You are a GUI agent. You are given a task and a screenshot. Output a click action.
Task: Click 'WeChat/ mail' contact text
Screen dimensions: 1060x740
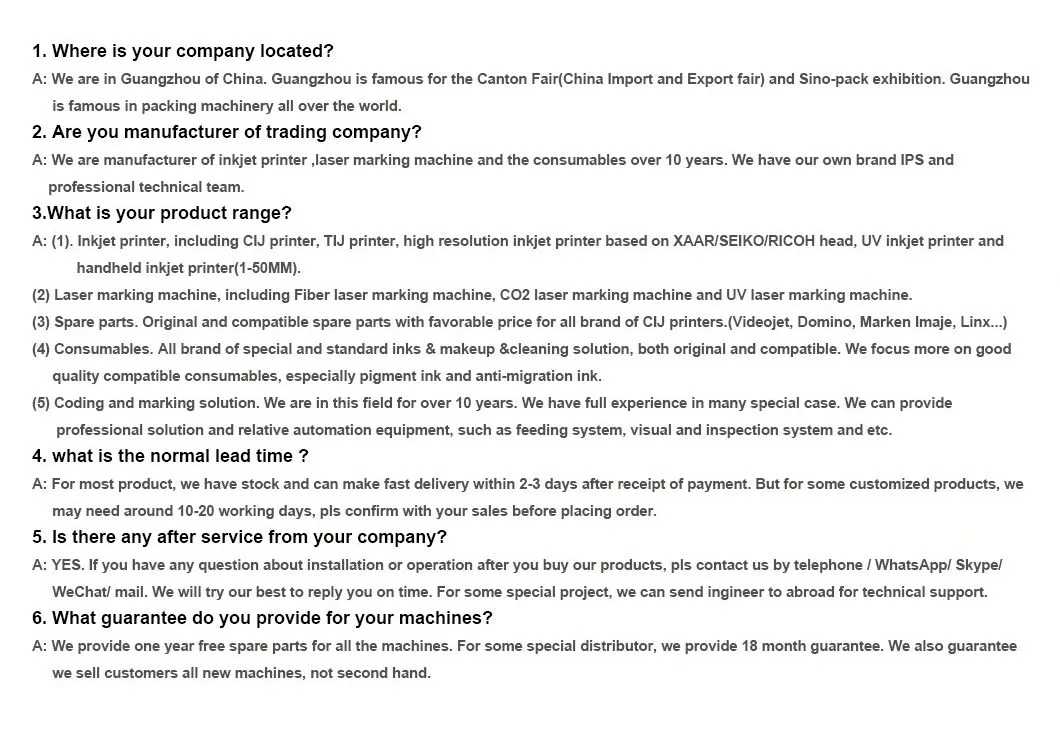point(99,593)
